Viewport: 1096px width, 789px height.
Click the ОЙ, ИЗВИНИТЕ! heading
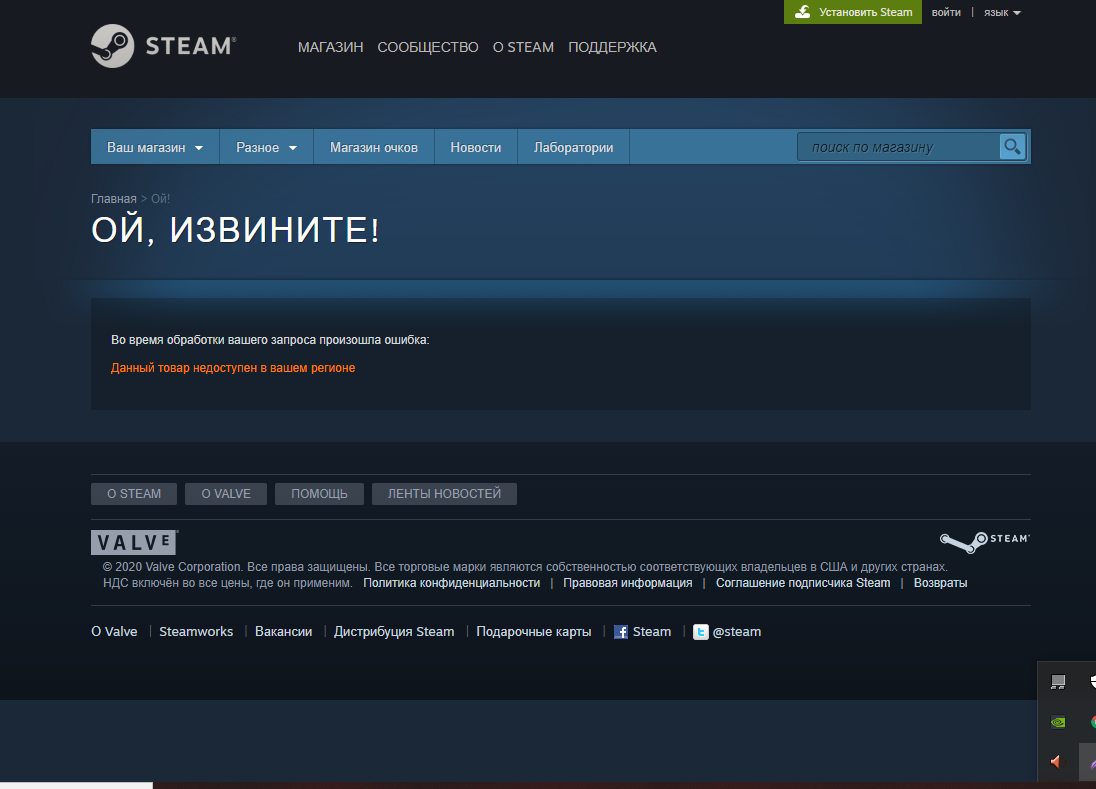236,230
